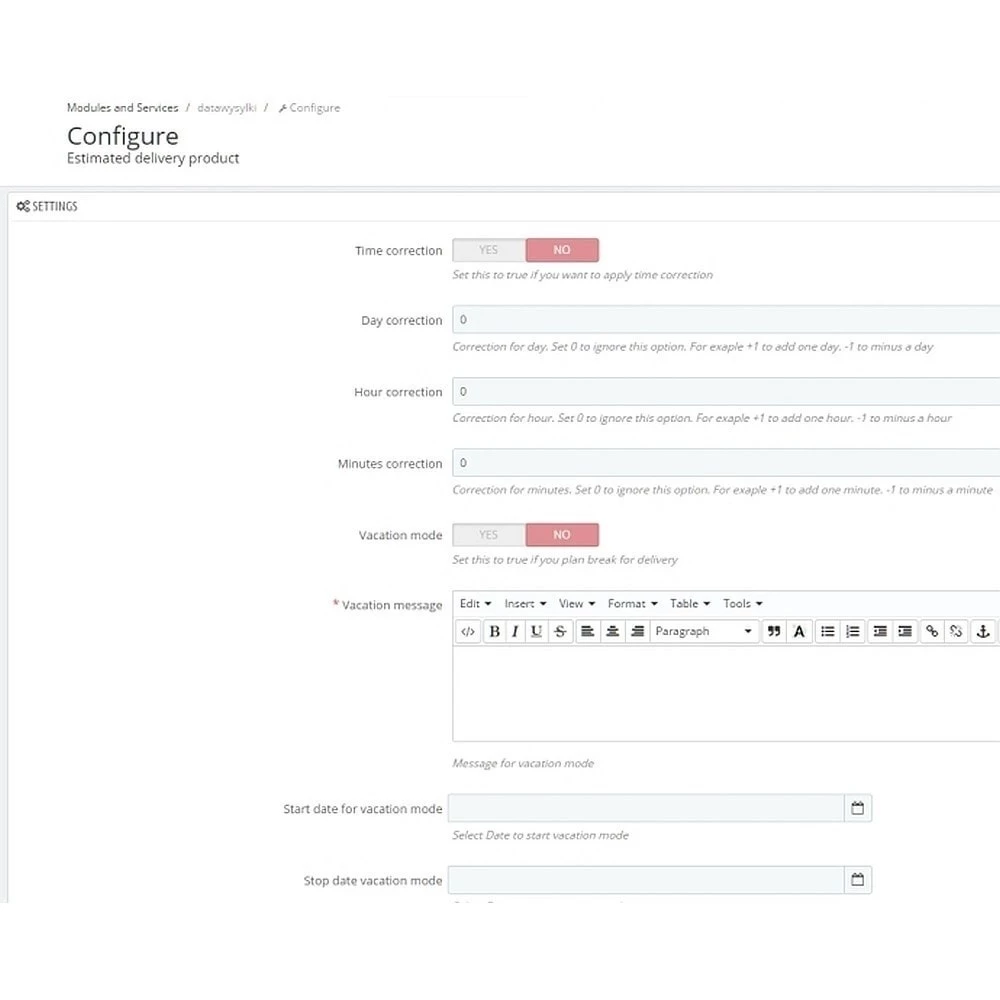This screenshot has height=1000, width=1000.
Task: Open the Insert menu in editor
Action: coord(525,603)
